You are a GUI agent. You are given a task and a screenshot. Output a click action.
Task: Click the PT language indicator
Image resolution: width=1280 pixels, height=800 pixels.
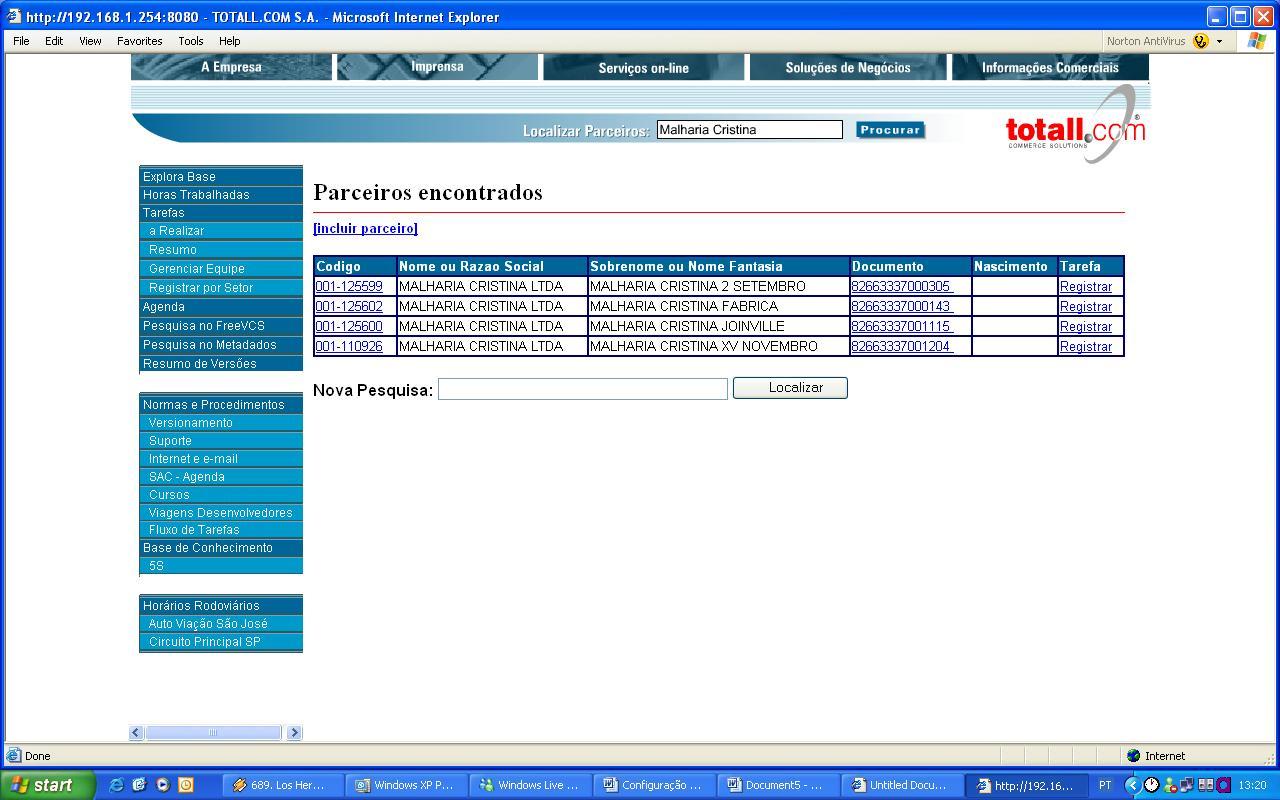pyautogui.click(x=1105, y=785)
